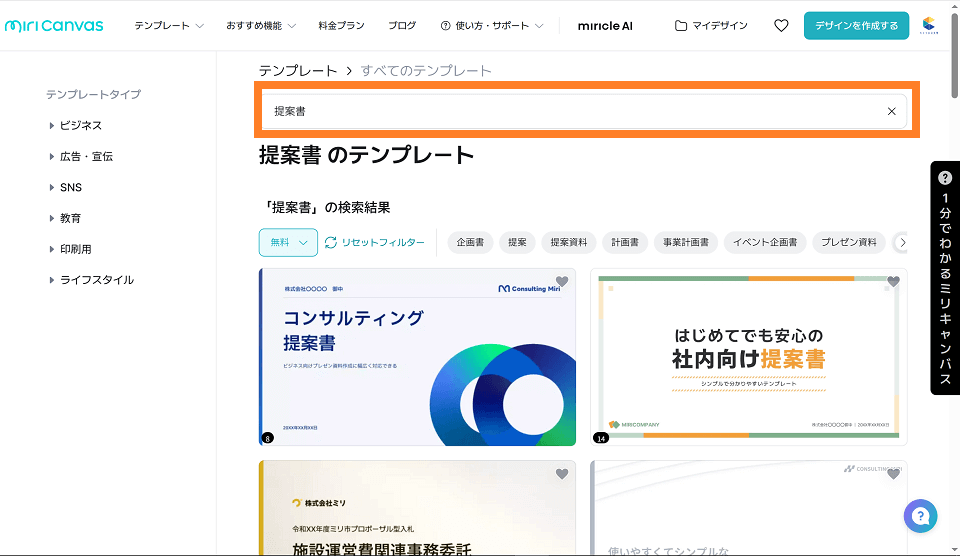The width and height of the screenshot is (960, 556).
Task: Open the 無料 price filter dropdown
Action: (288, 242)
